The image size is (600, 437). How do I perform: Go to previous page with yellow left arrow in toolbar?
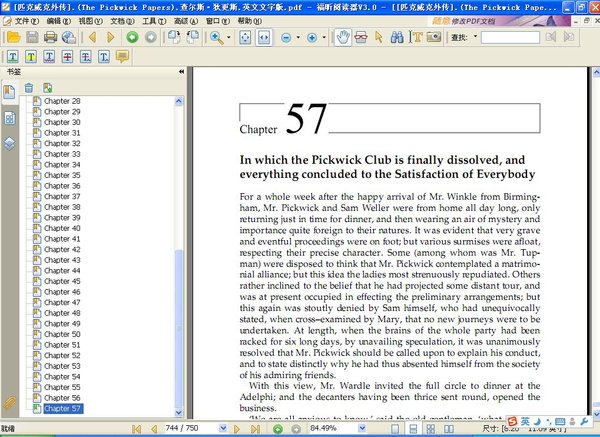point(92,37)
